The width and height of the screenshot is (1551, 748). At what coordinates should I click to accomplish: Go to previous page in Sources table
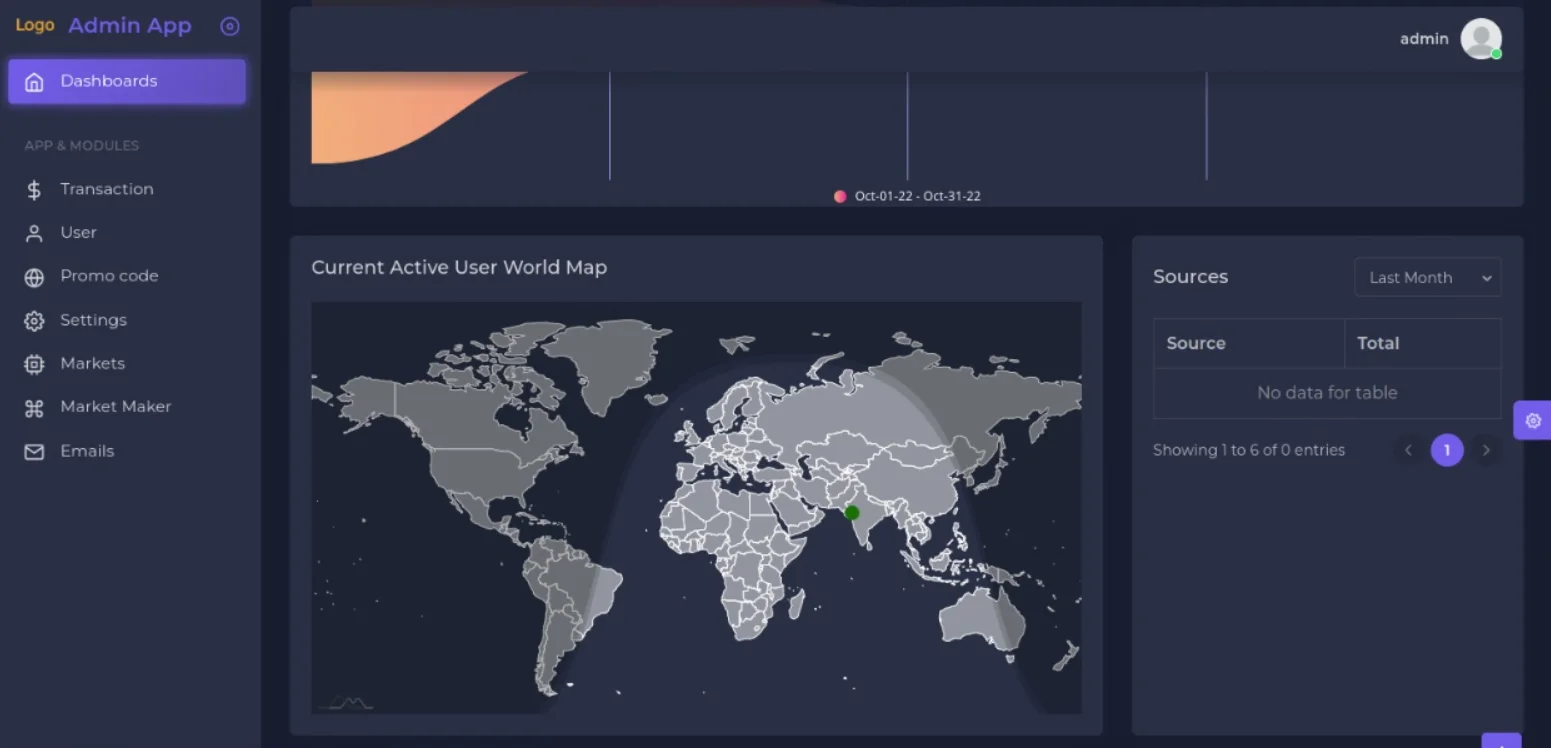(1408, 450)
